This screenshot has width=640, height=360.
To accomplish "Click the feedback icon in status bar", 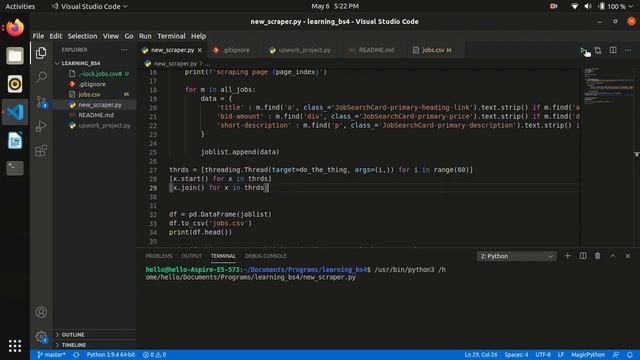I will point(616,355).
